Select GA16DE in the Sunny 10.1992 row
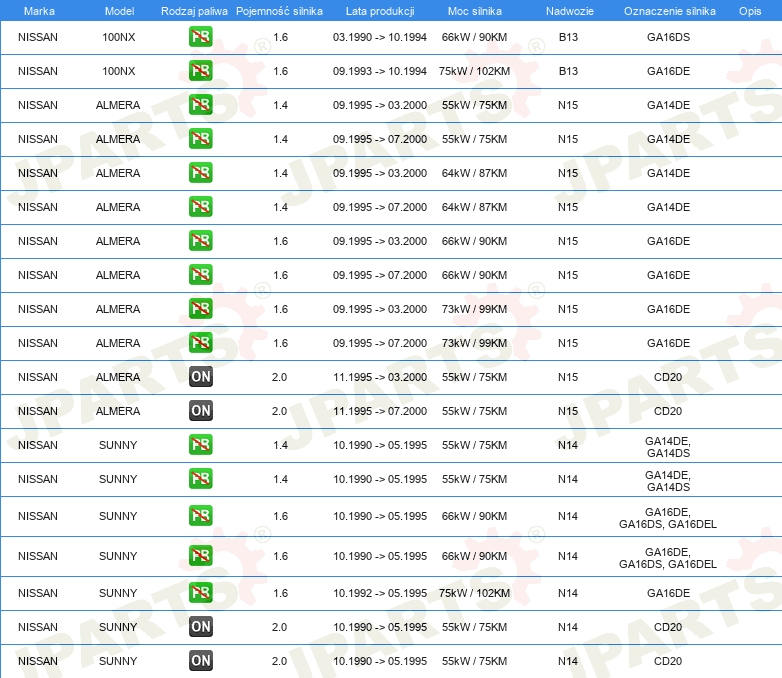The width and height of the screenshot is (782, 678). [668, 593]
